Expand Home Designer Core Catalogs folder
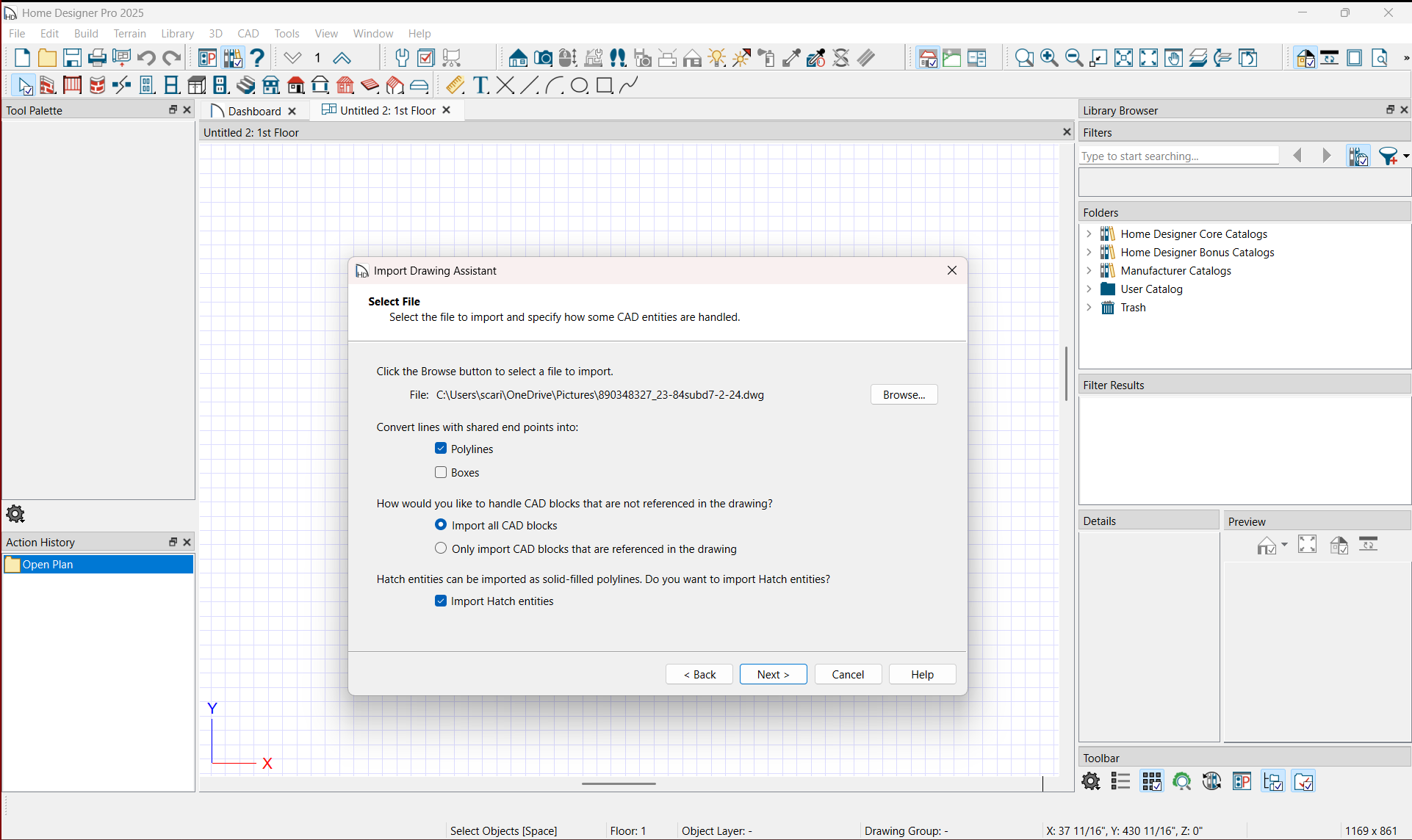The image size is (1412, 840). pos(1089,233)
